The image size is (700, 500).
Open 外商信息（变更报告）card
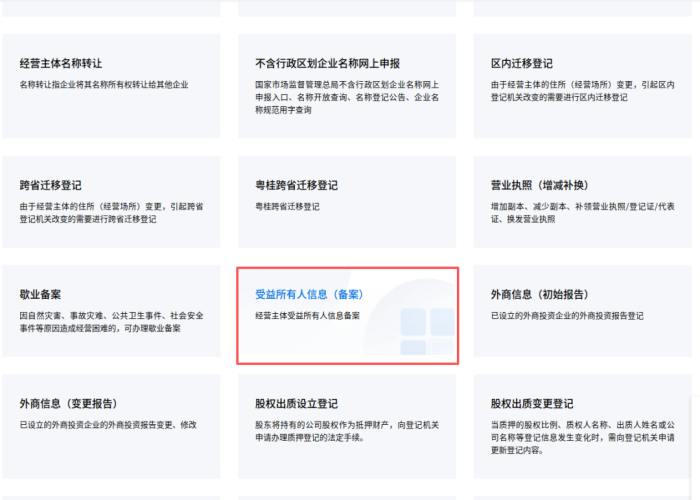pyautogui.click(x=68, y=404)
